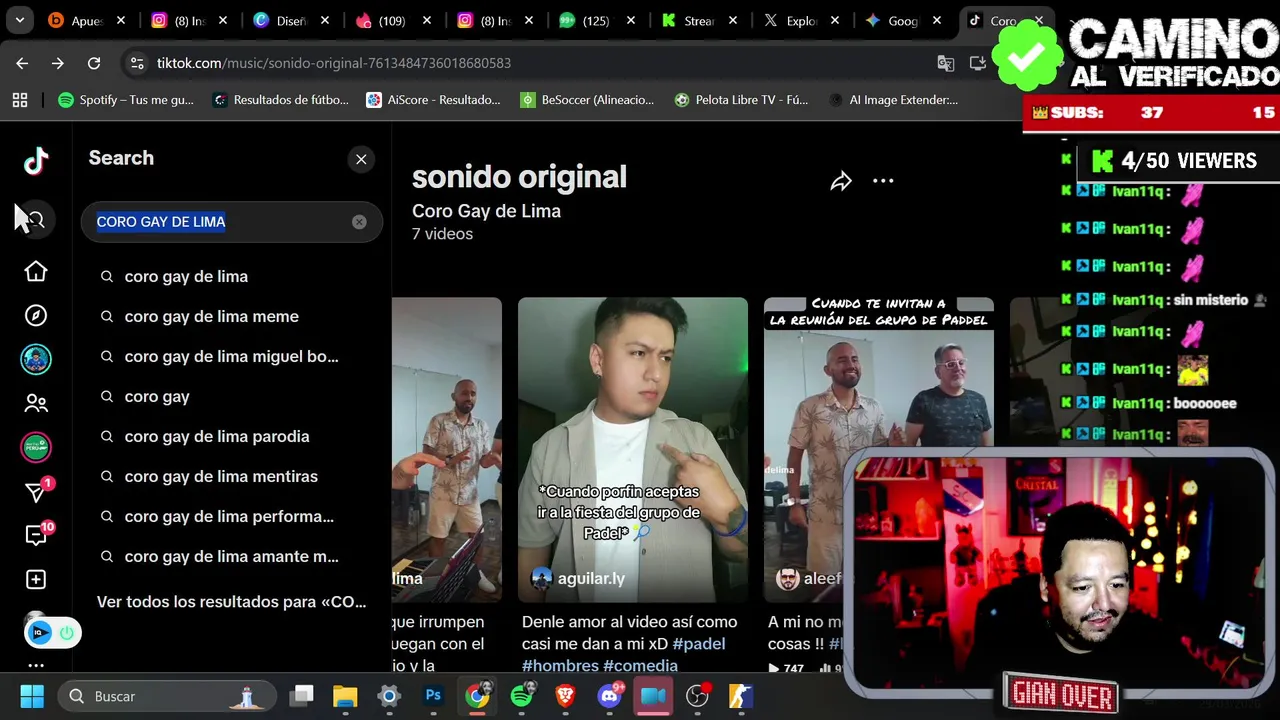Open the AI Image Extender bookmark
The height and width of the screenshot is (720, 1280).
(x=893, y=100)
